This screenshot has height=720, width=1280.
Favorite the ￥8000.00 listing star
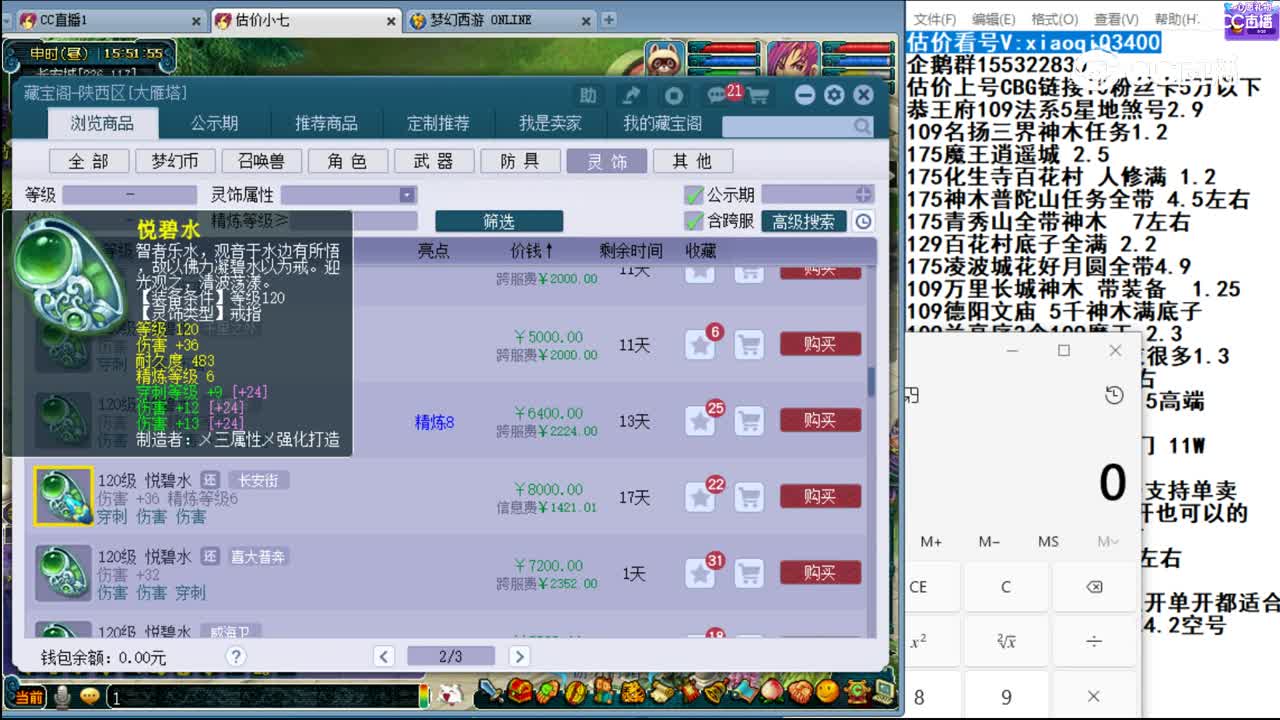click(x=700, y=497)
